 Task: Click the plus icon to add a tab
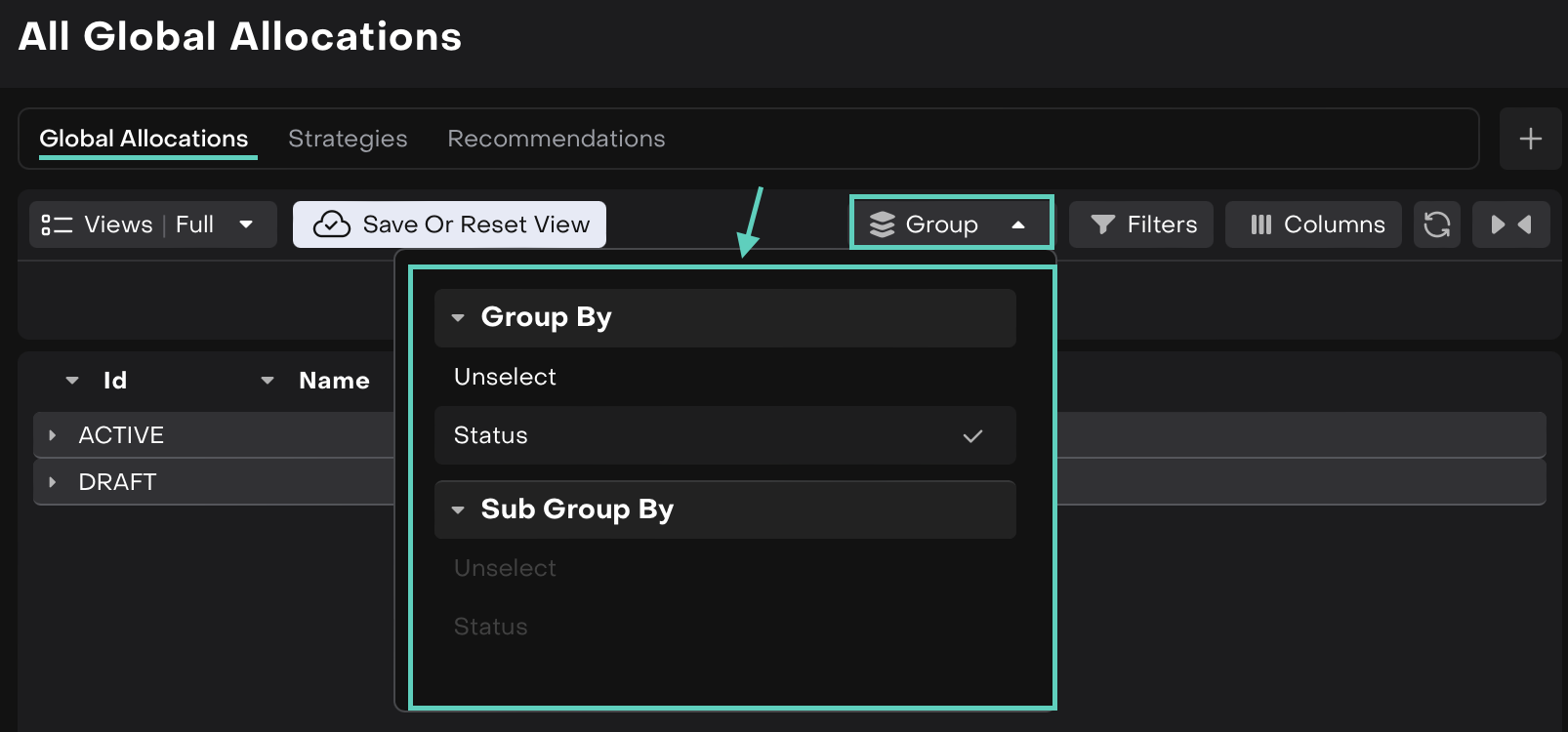click(x=1530, y=139)
